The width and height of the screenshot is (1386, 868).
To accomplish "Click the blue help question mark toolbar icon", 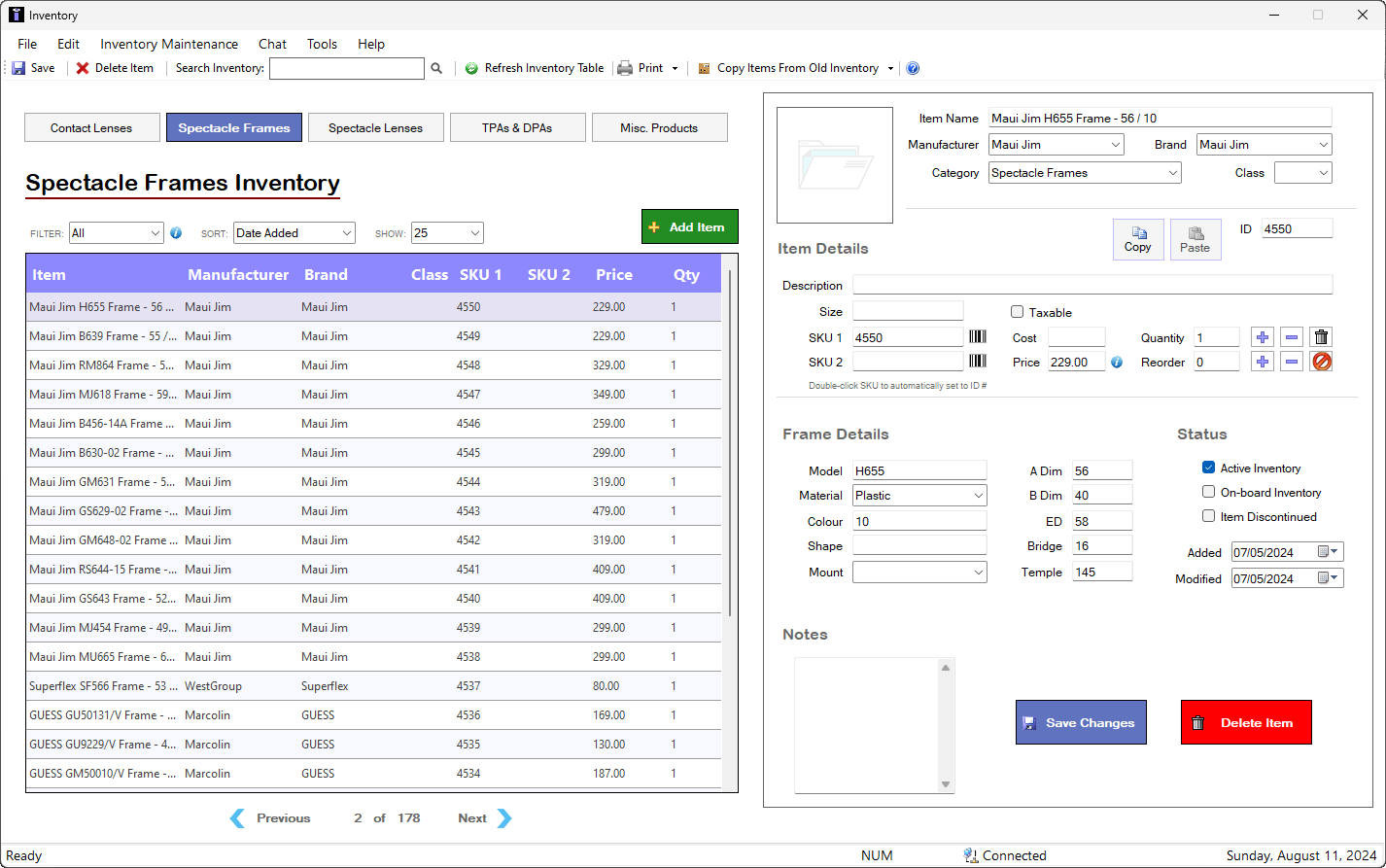I will point(913,68).
